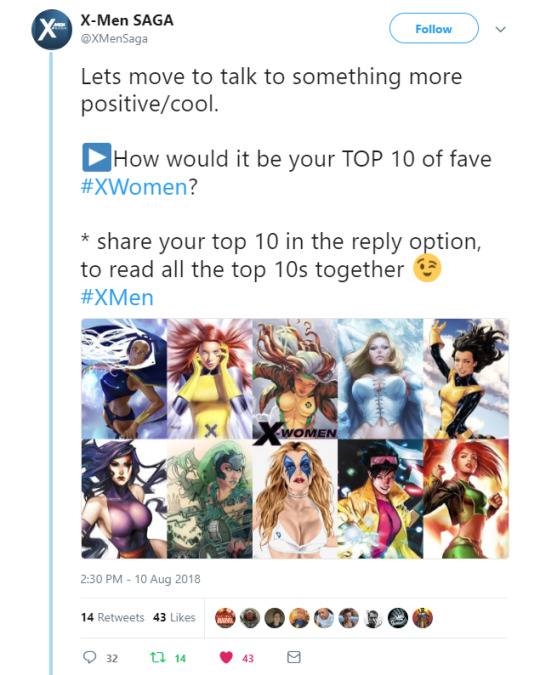Open the X-Men SAGA display name
The width and height of the screenshot is (540, 675).
pos(127,20)
